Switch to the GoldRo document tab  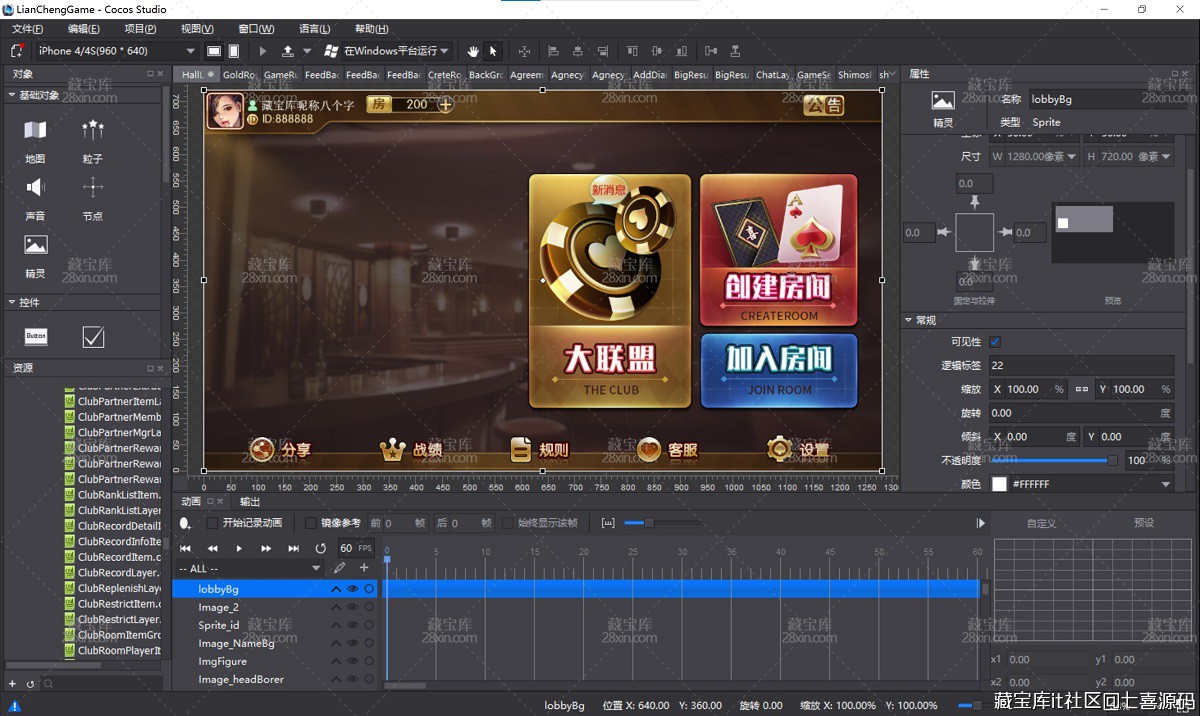point(240,75)
